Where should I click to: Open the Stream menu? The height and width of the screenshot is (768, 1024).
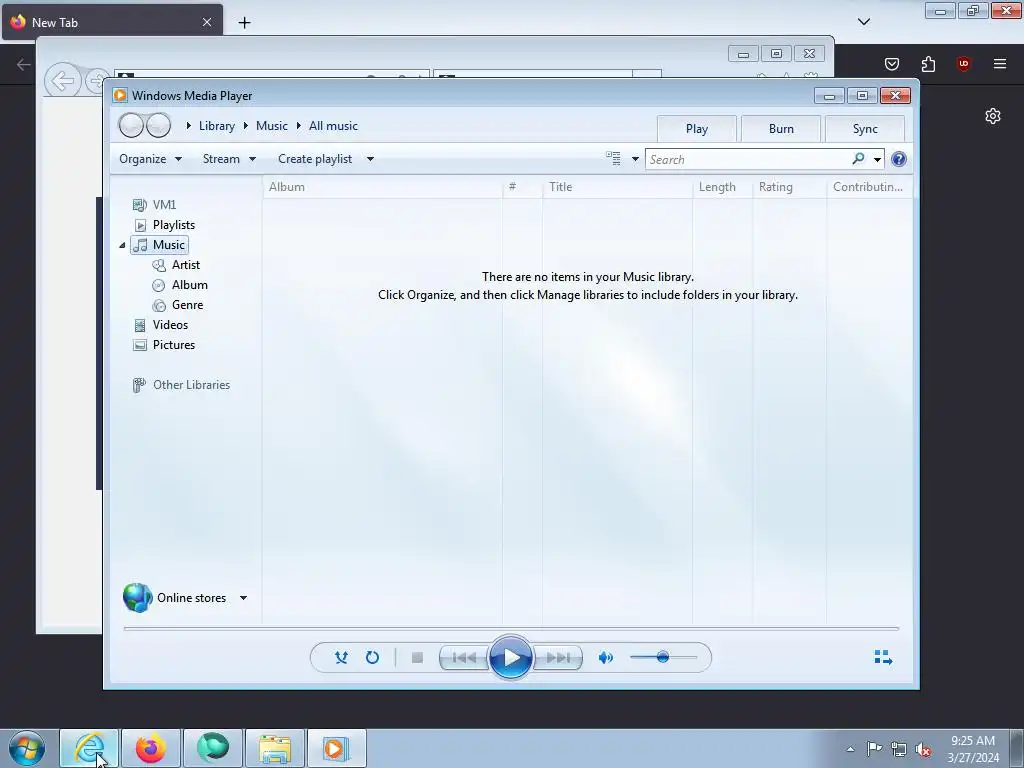229,159
